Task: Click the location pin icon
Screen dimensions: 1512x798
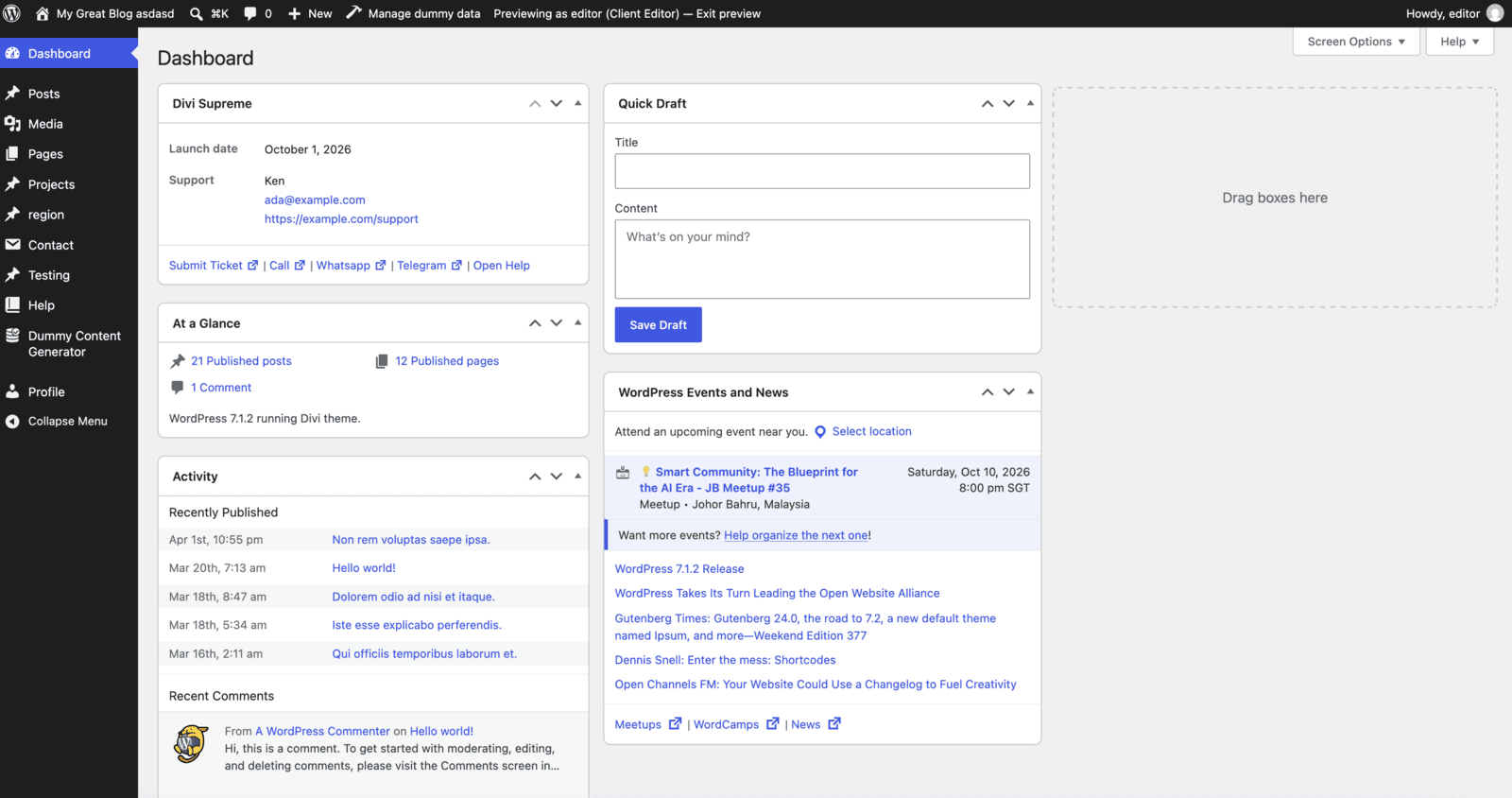Action: 820,432
